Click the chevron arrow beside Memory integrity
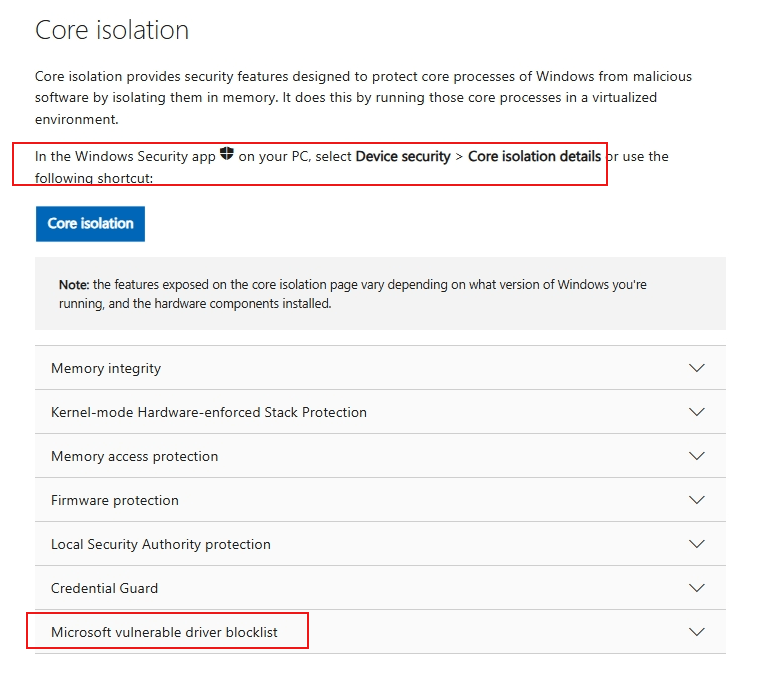The height and width of the screenshot is (677, 759). (x=697, y=368)
